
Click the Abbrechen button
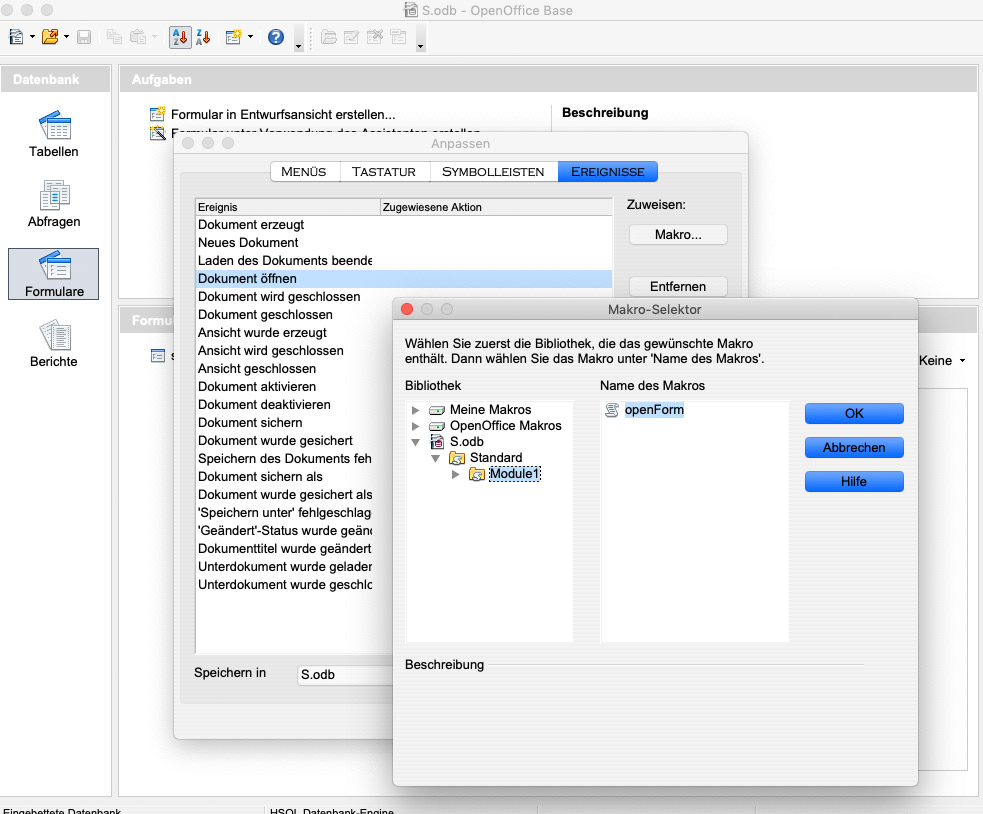tap(853, 448)
